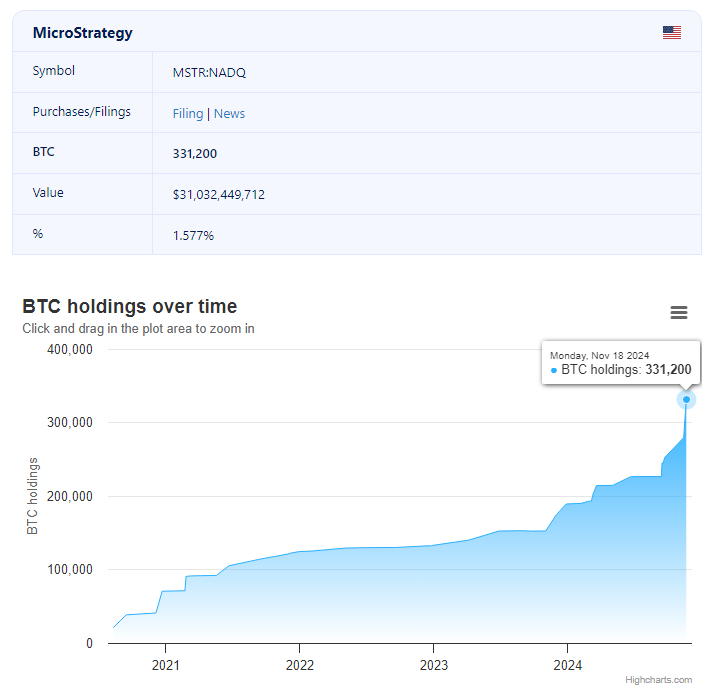The image size is (709, 692).
Task: Click the Highcharts.com credit link
Action: coord(658,680)
